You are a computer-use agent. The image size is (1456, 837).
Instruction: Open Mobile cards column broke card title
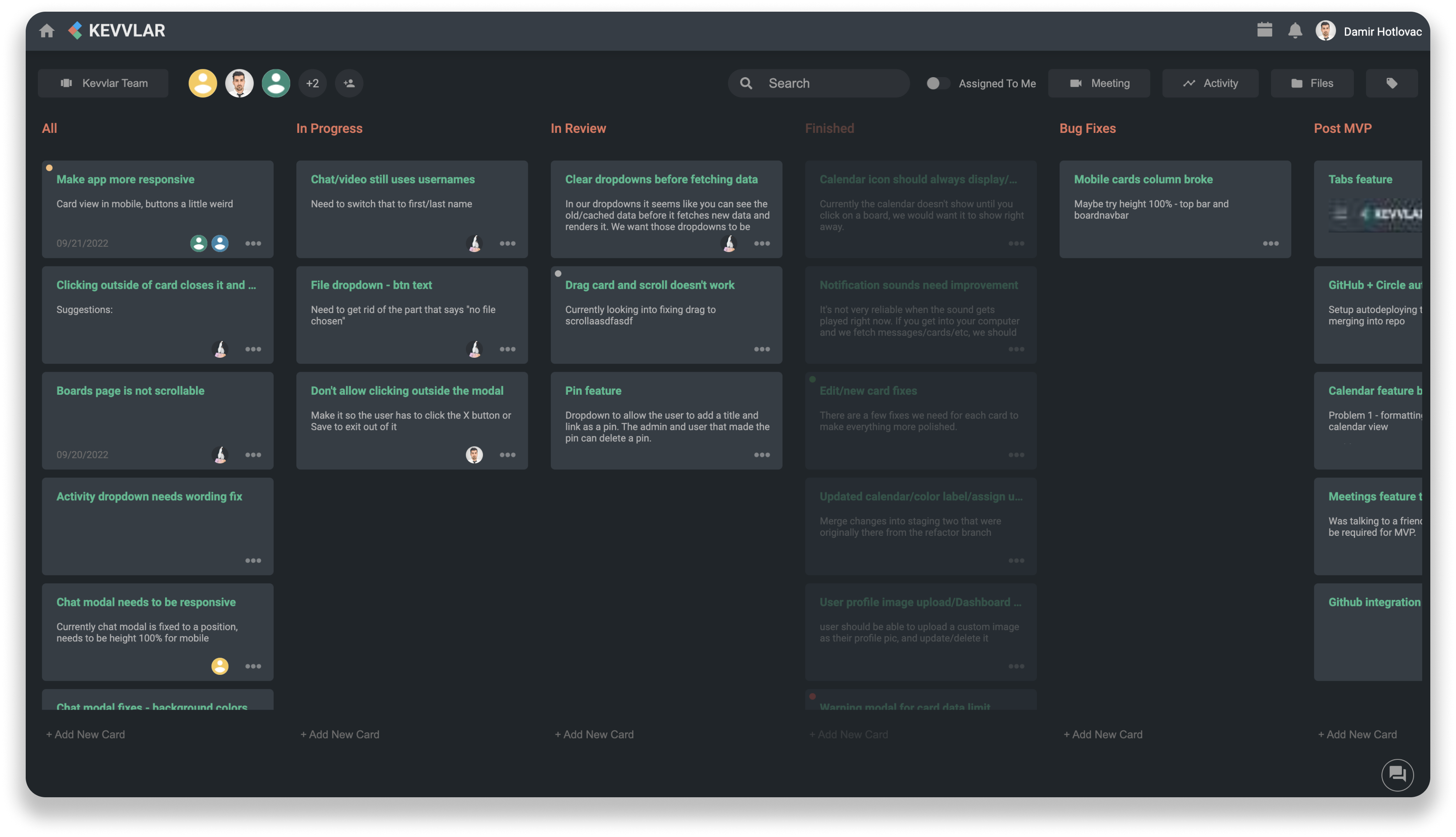click(x=1143, y=179)
